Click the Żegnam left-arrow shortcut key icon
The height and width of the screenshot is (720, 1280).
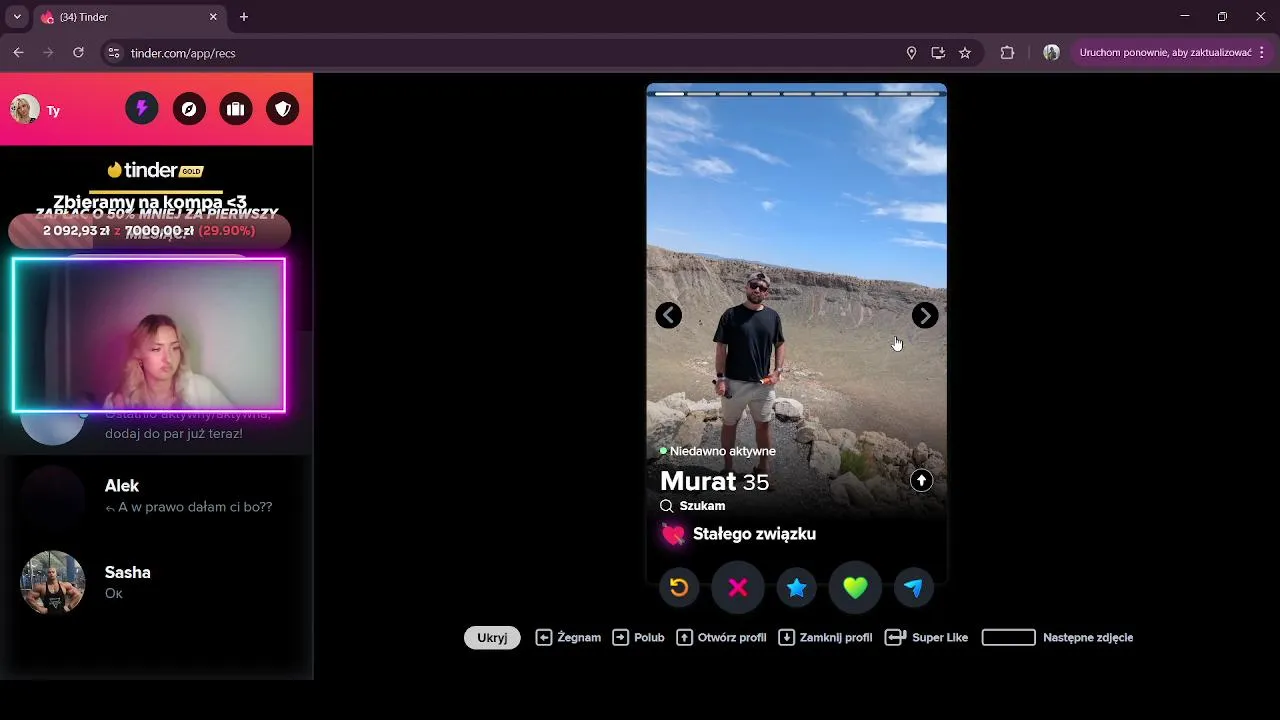[x=544, y=637]
